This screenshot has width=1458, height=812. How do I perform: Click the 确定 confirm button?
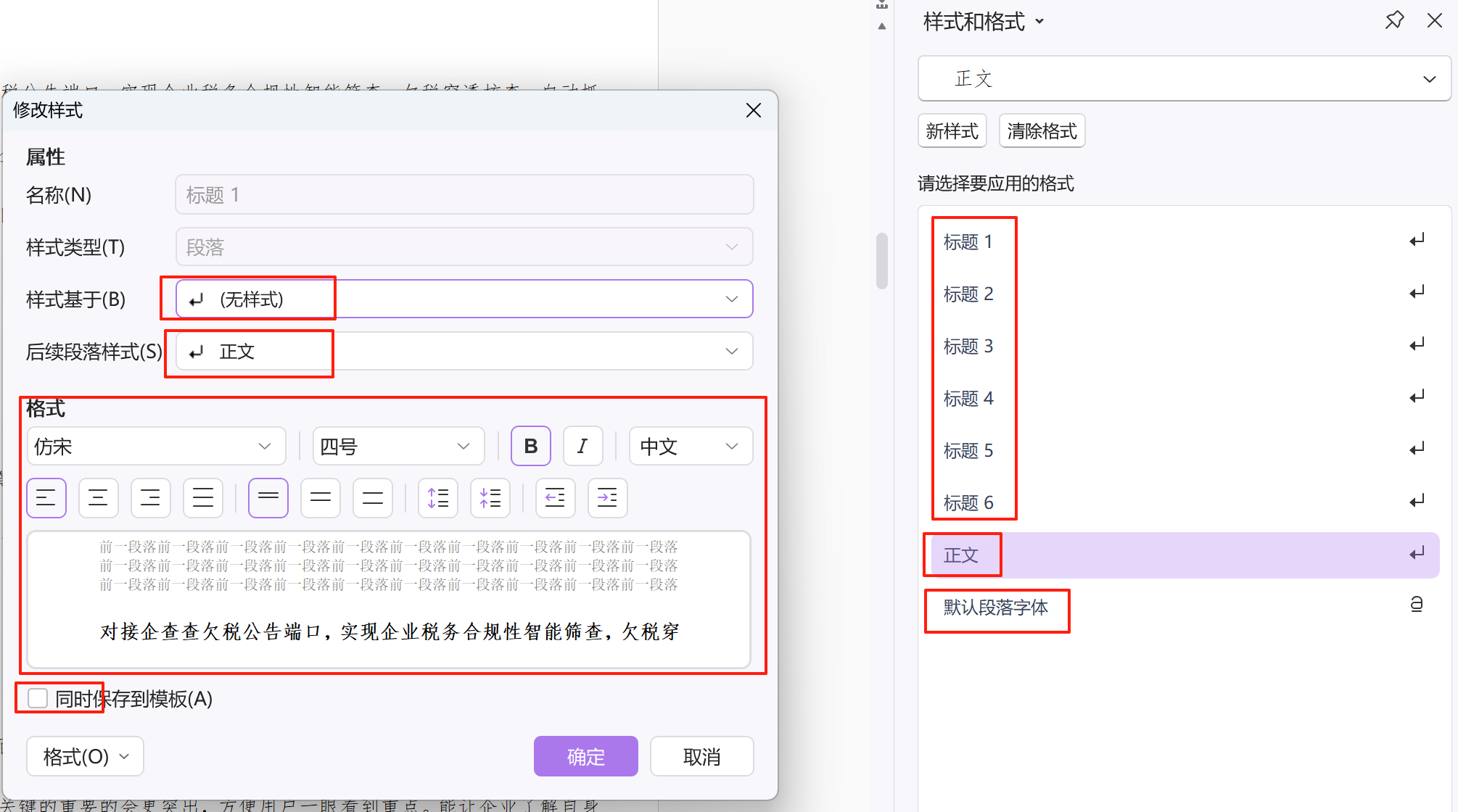point(585,757)
